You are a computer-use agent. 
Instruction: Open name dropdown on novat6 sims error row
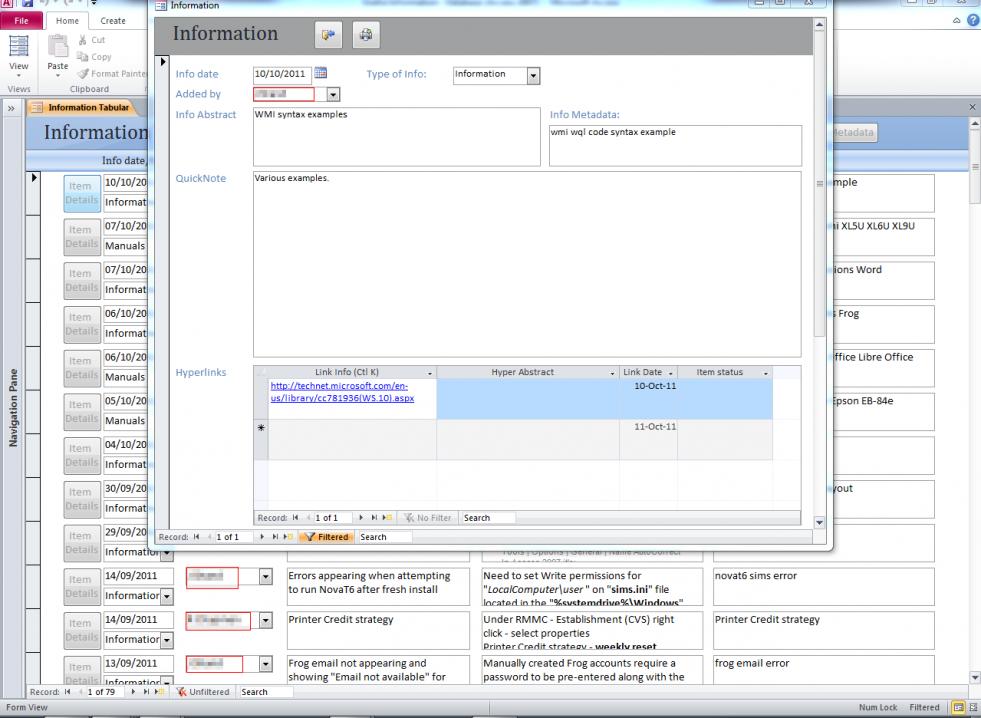click(265, 576)
